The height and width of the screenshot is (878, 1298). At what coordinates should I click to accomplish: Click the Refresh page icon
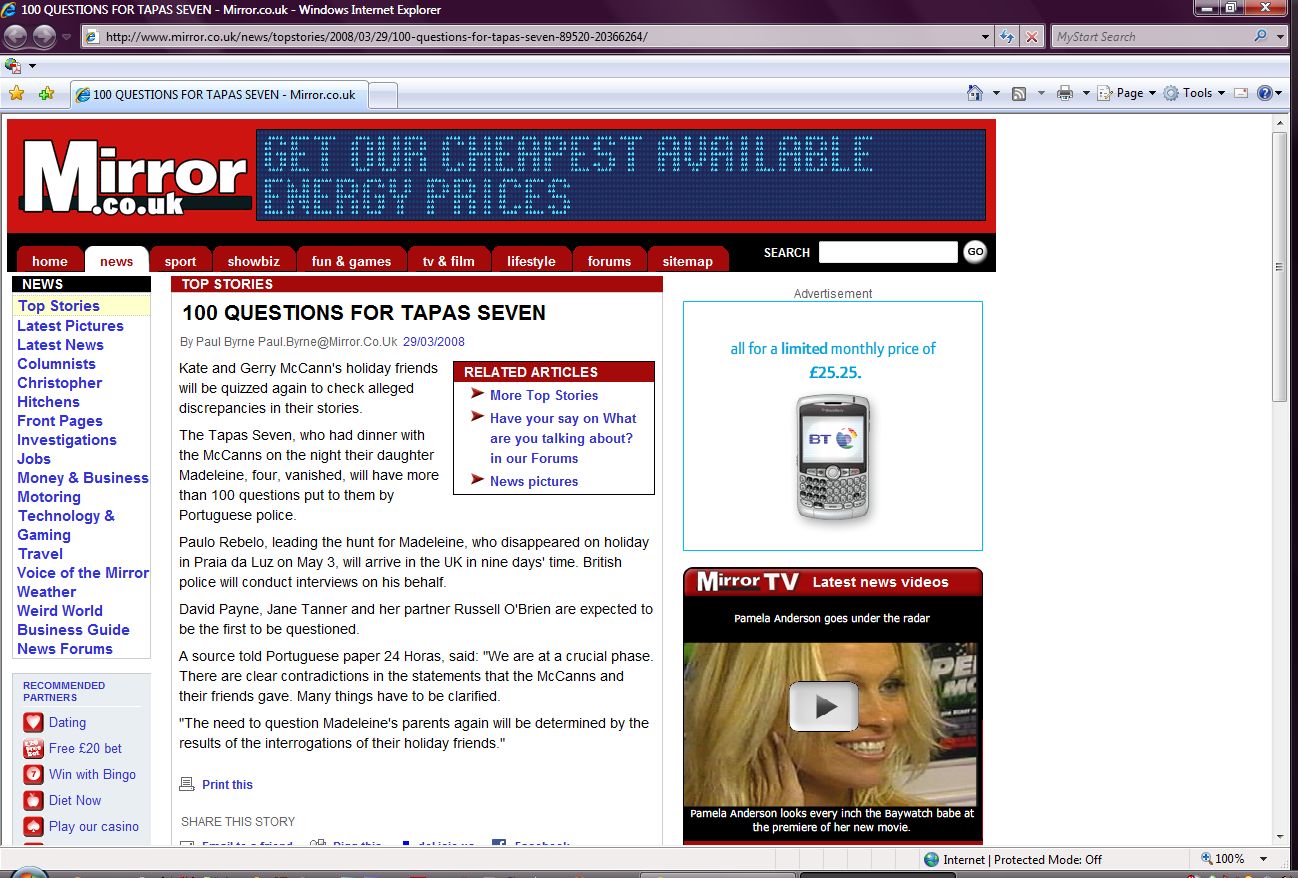pyautogui.click(x=1008, y=37)
